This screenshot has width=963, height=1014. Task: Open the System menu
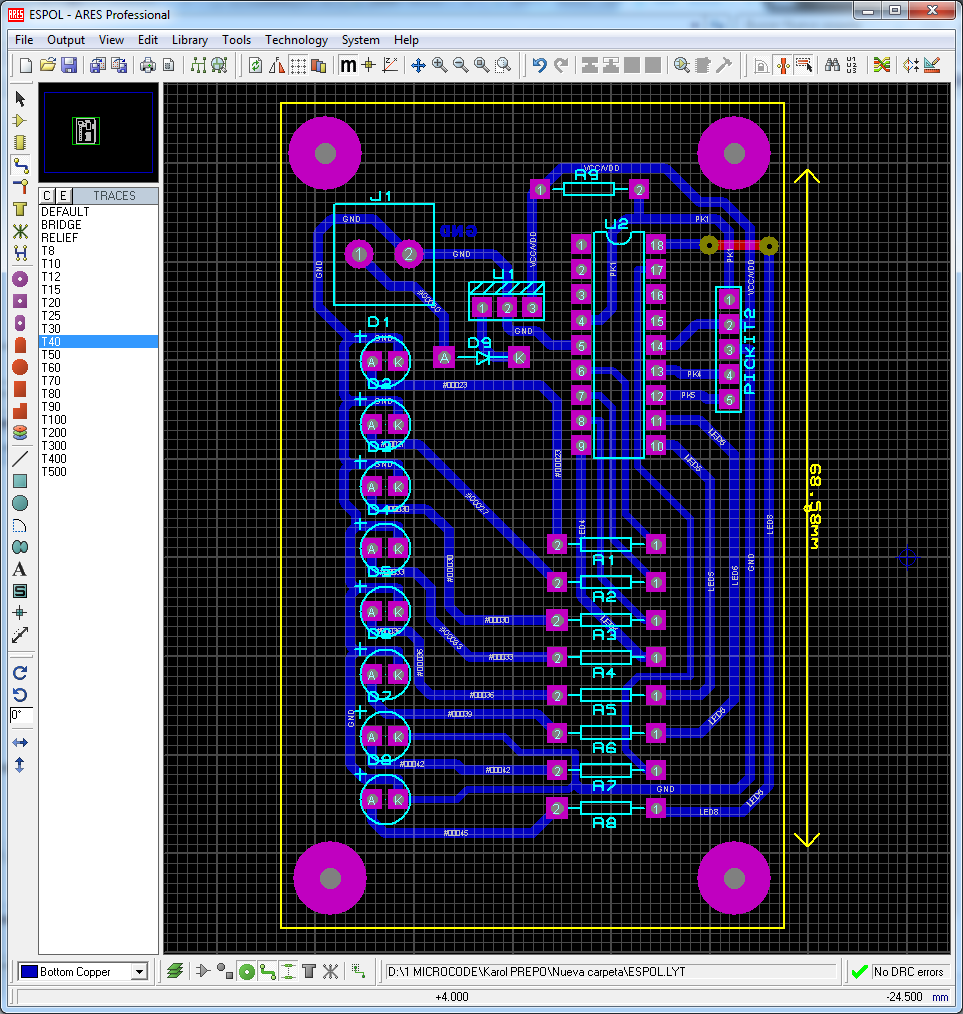tap(360, 40)
